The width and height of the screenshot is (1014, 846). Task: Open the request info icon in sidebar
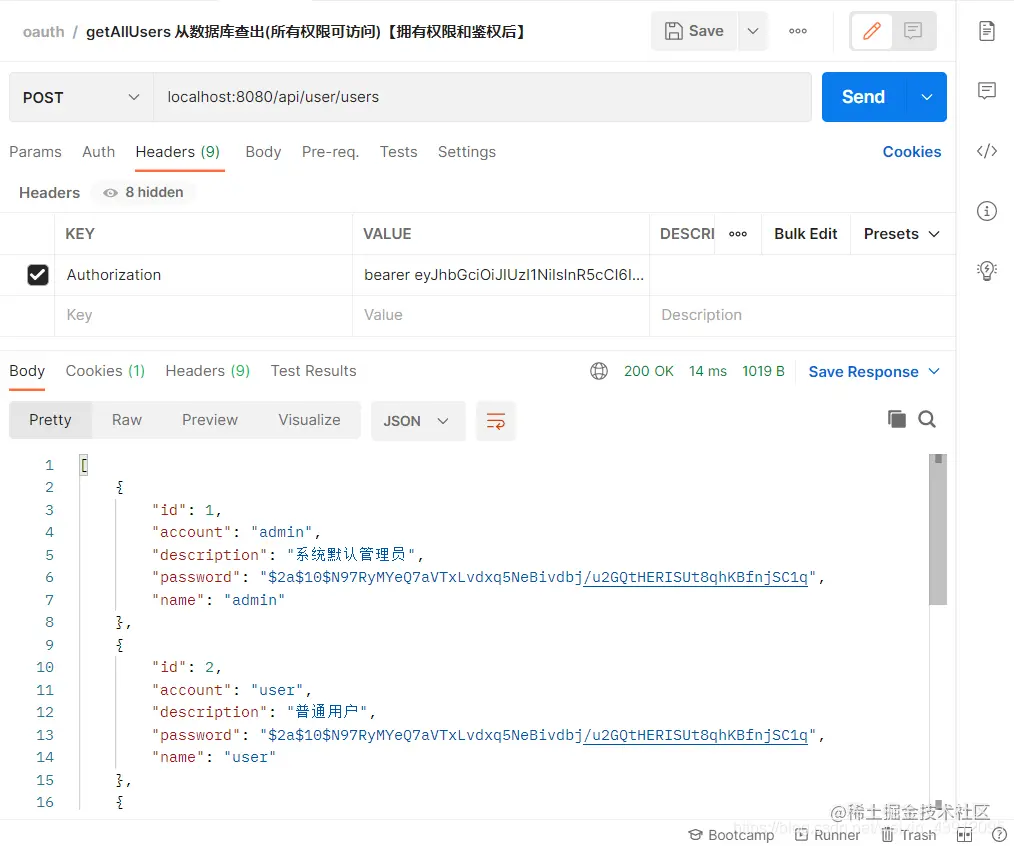tap(986, 211)
